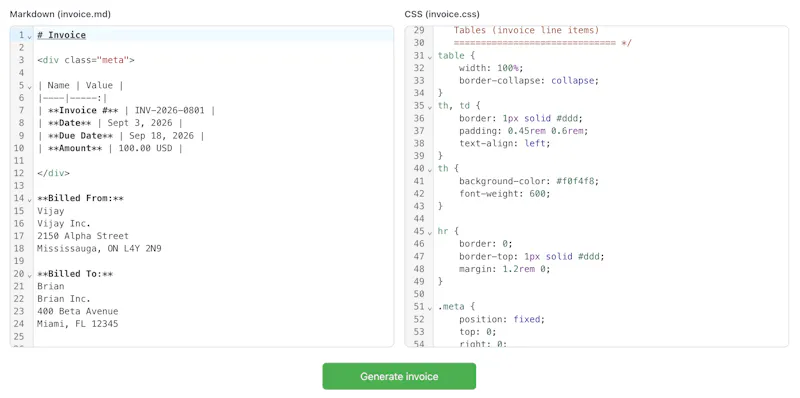The height and width of the screenshot is (398, 800).
Task: Click the 'Tables (invoice line items)' comment line
Action: [526, 30]
